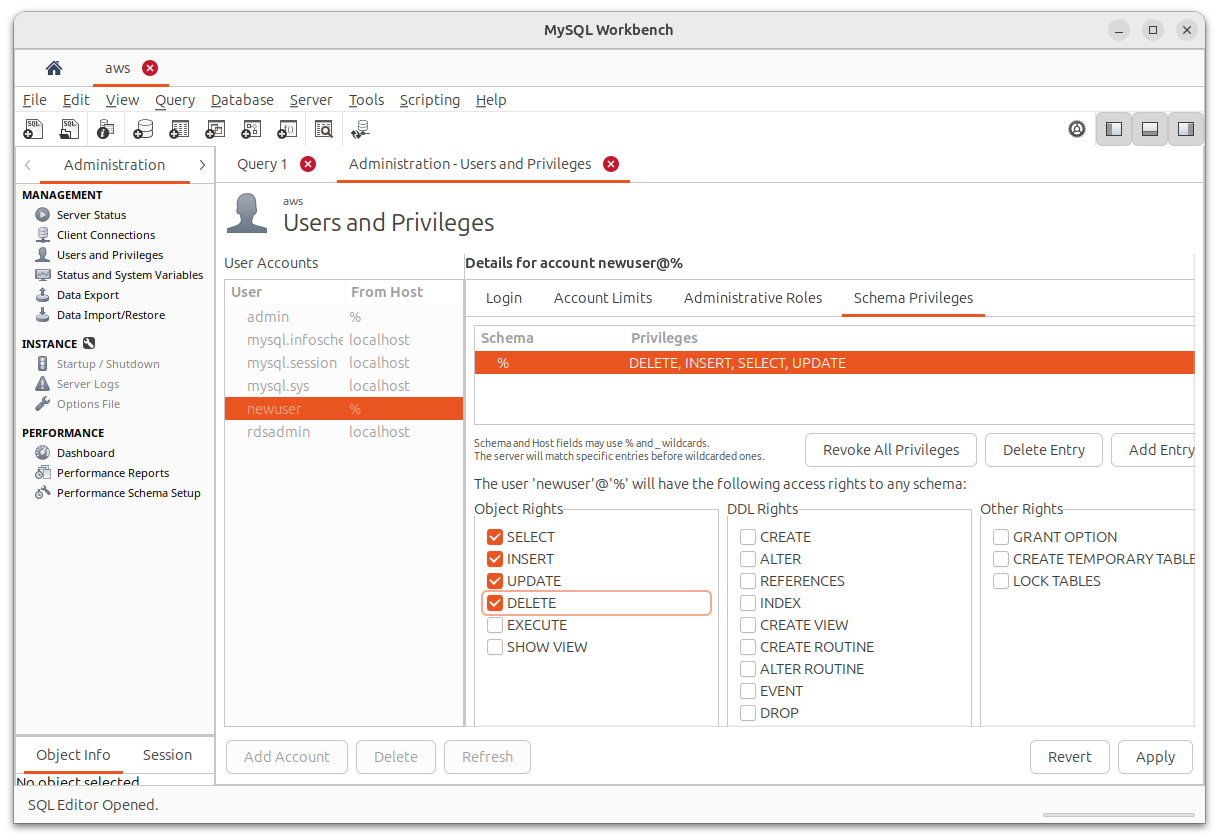Open the schema inspector toolbar icon

pyautogui.click(x=106, y=129)
